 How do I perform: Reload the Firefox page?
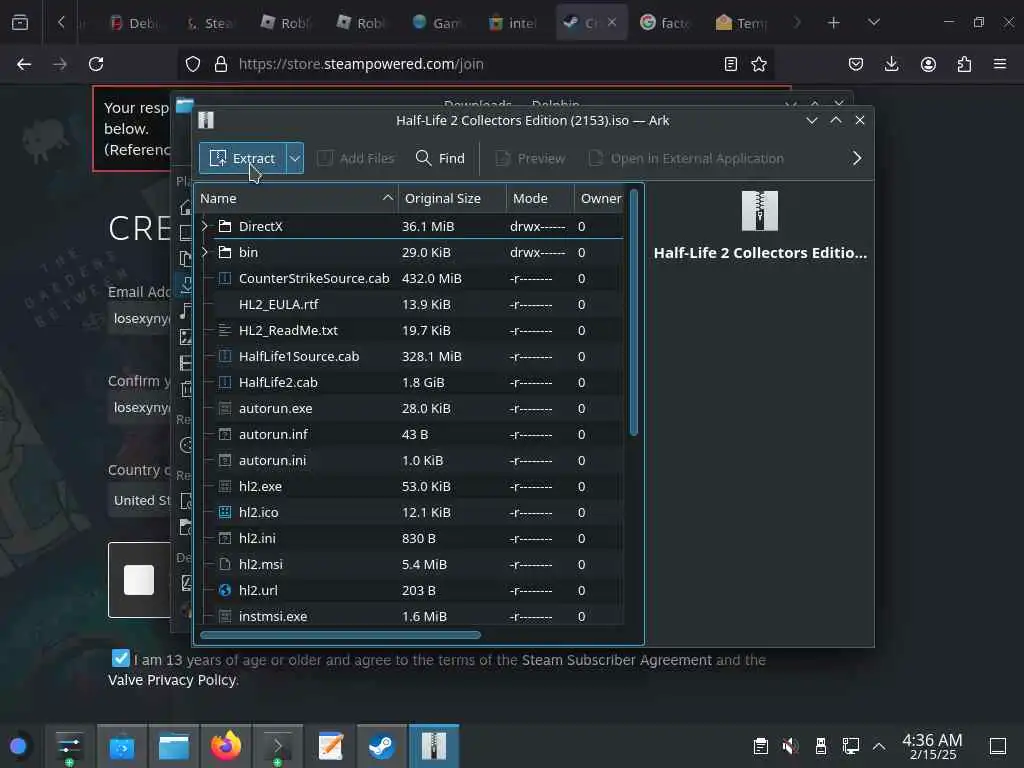(96, 64)
